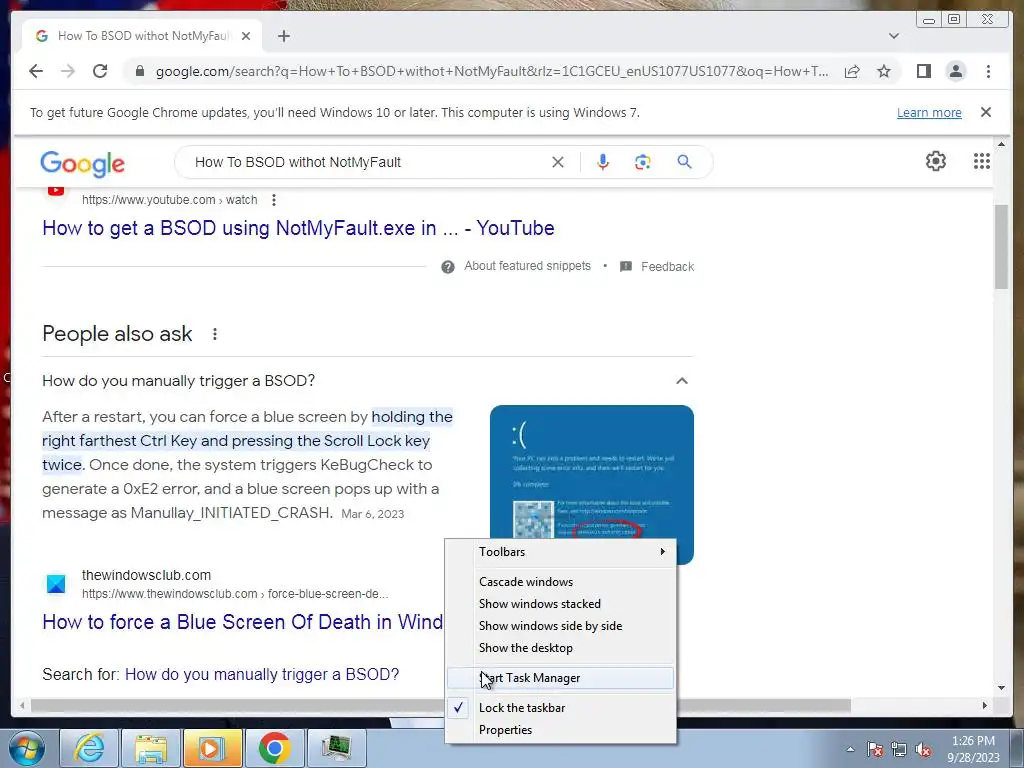Open Windows Media Player on taskbar
This screenshot has width=1024, height=768.
tap(212, 748)
